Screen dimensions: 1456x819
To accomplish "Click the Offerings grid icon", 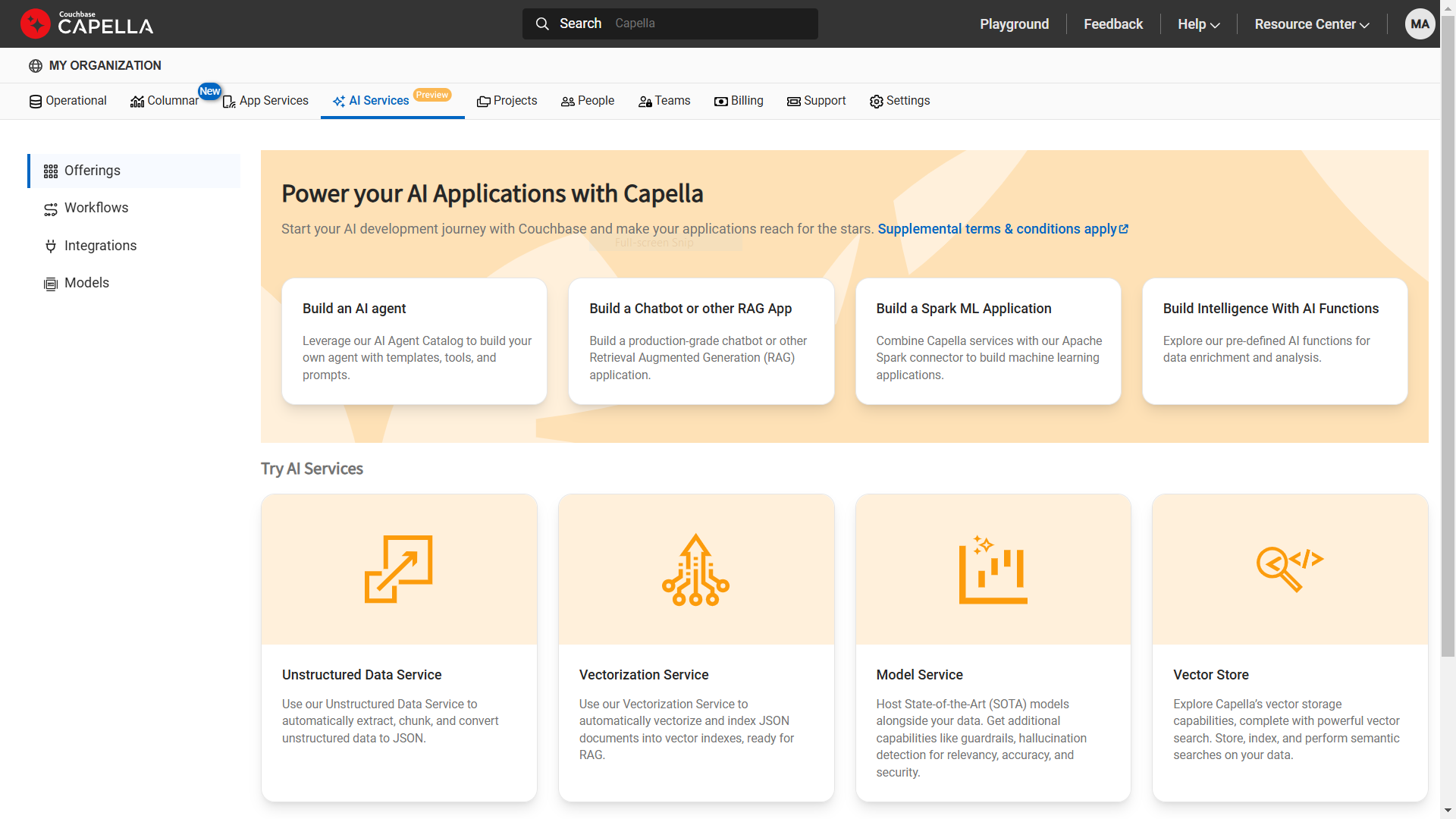I will [x=51, y=171].
